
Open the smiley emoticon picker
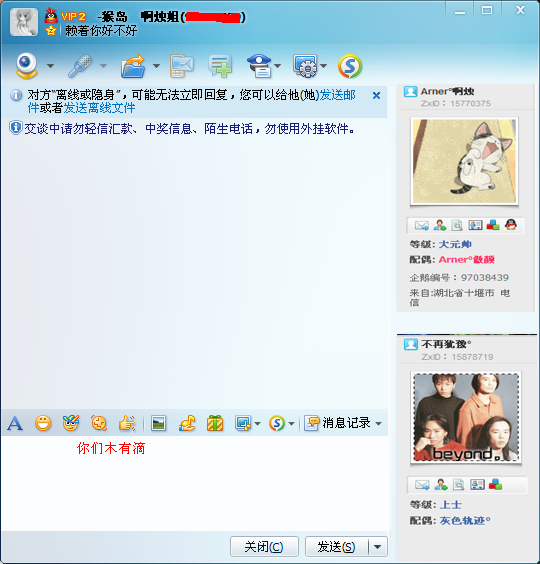43,423
